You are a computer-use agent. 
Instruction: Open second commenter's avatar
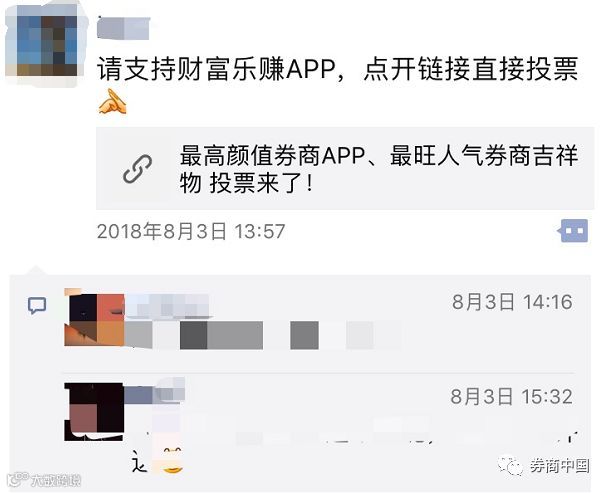94,411
